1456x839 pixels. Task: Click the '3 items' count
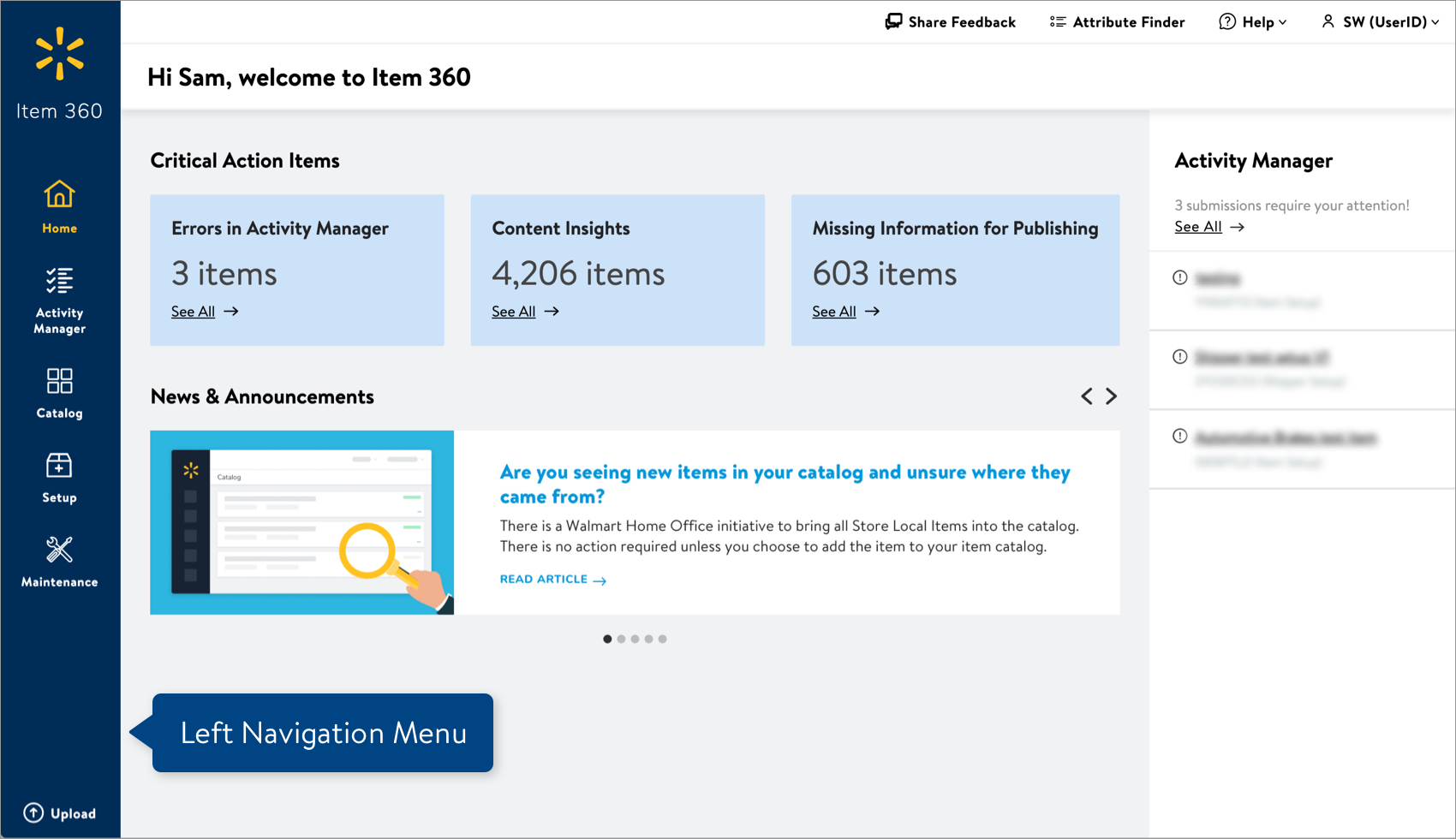(x=224, y=274)
